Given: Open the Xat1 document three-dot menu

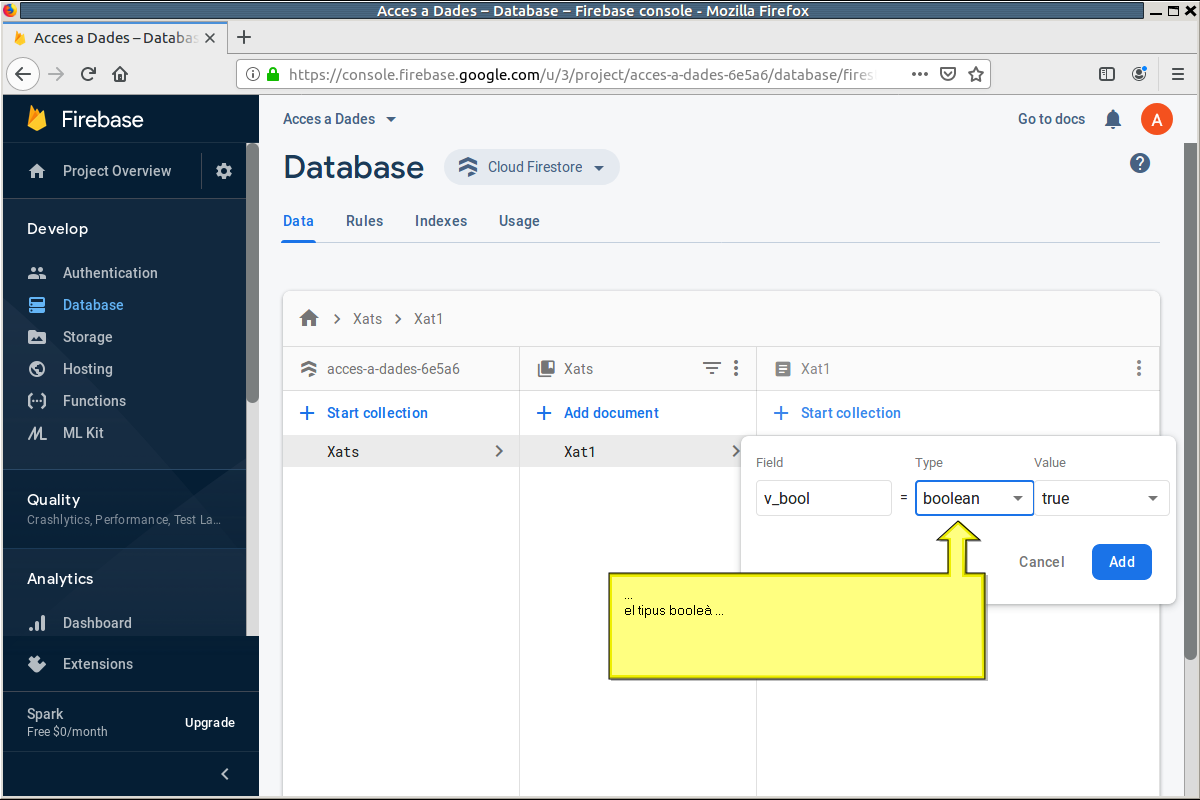Looking at the screenshot, I should 1139,368.
